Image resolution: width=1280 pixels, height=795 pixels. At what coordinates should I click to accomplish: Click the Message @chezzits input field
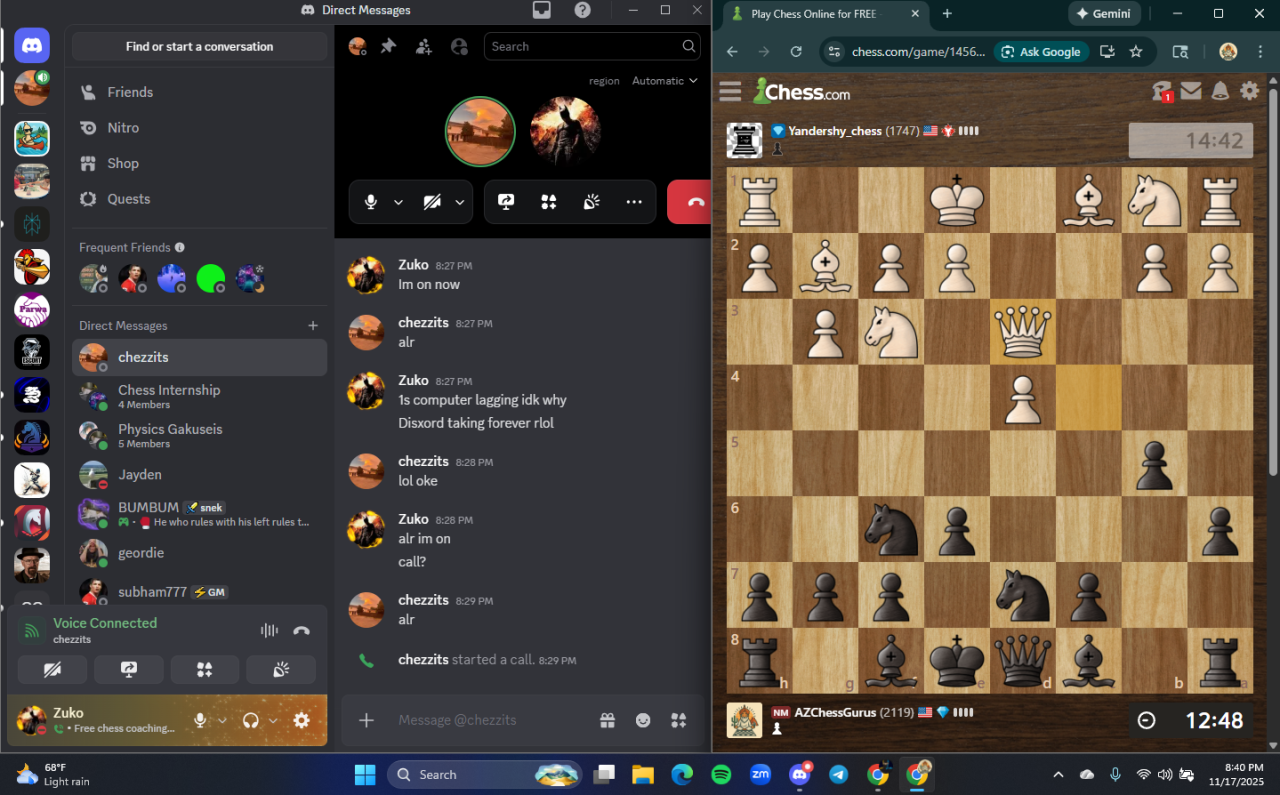point(490,720)
